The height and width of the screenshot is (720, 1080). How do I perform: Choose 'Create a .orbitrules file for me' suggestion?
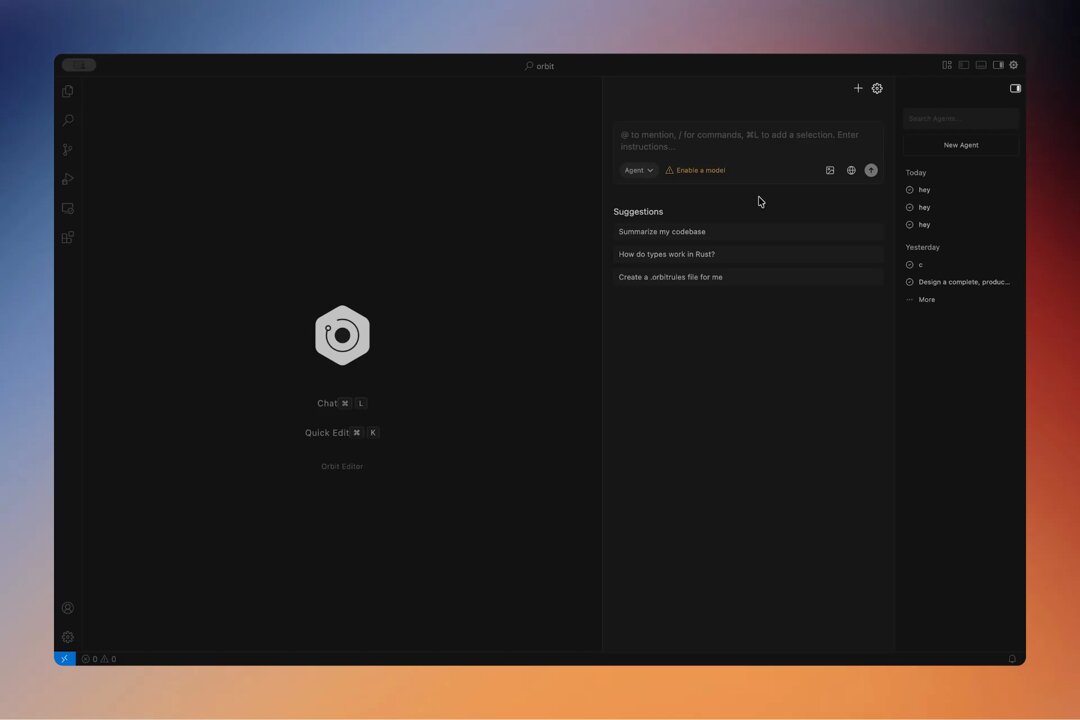click(748, 277)
